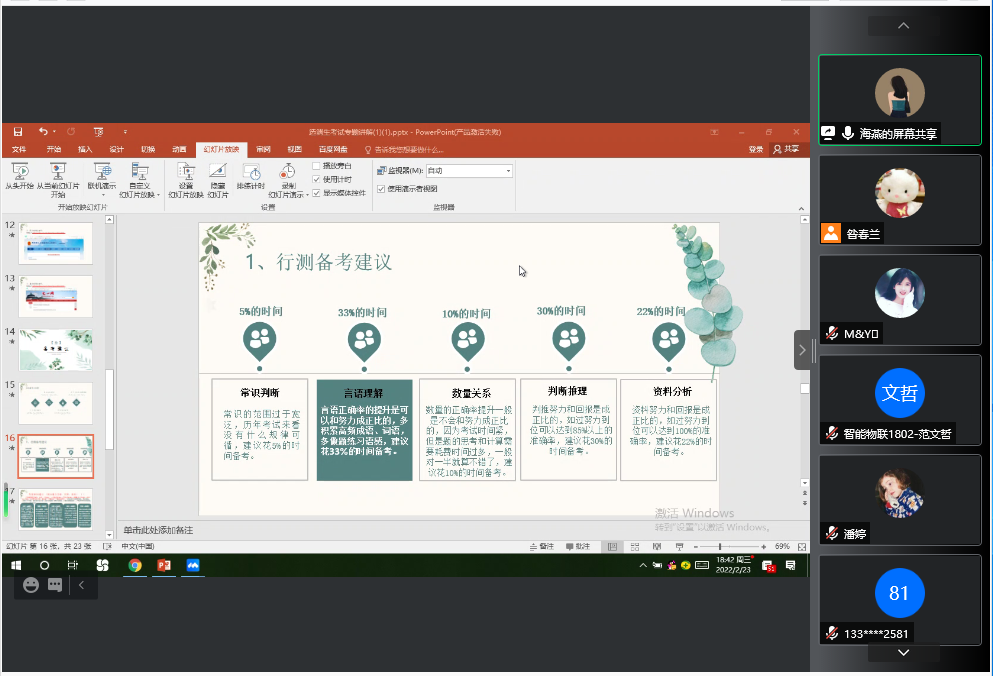Switch to the Animations (动画) tab
This screenshot has width=993, height=676.
[178, 149]
